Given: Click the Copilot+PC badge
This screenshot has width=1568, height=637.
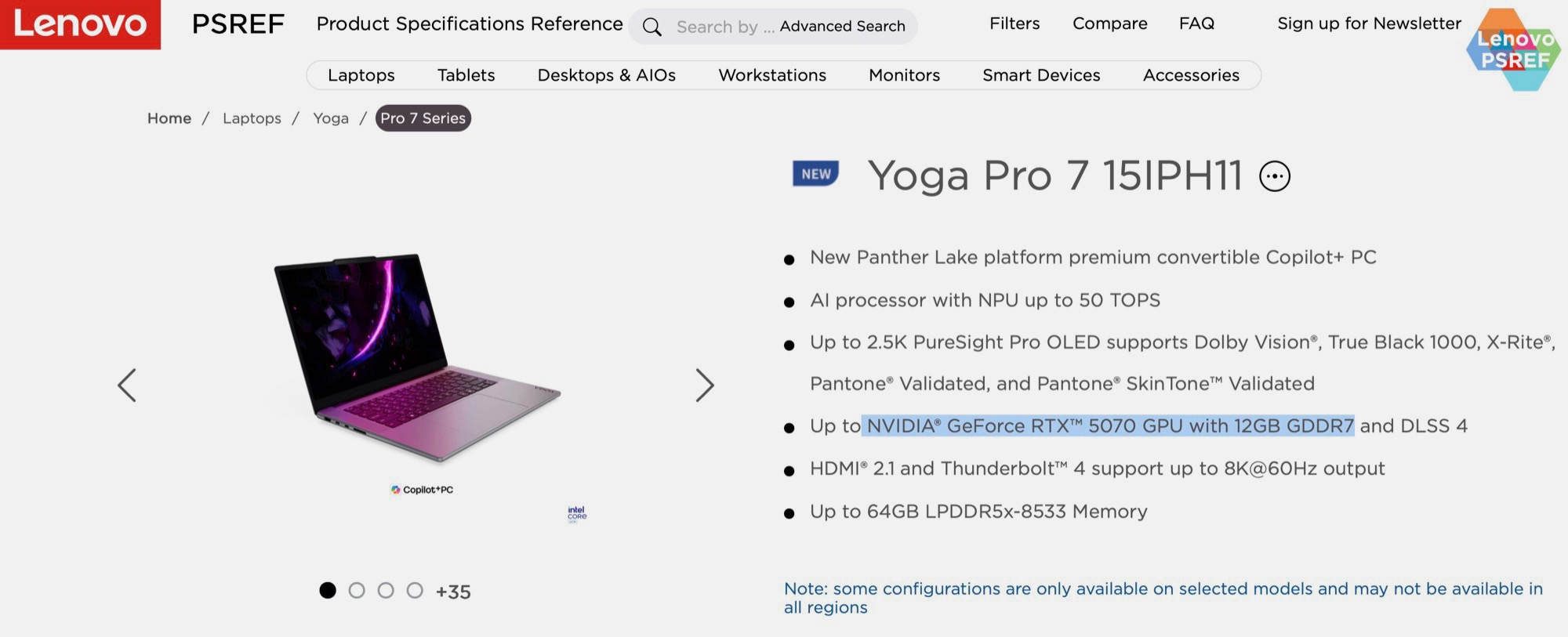Looking at the screenshot, I should pyautogui.click(x=422, y=490).
